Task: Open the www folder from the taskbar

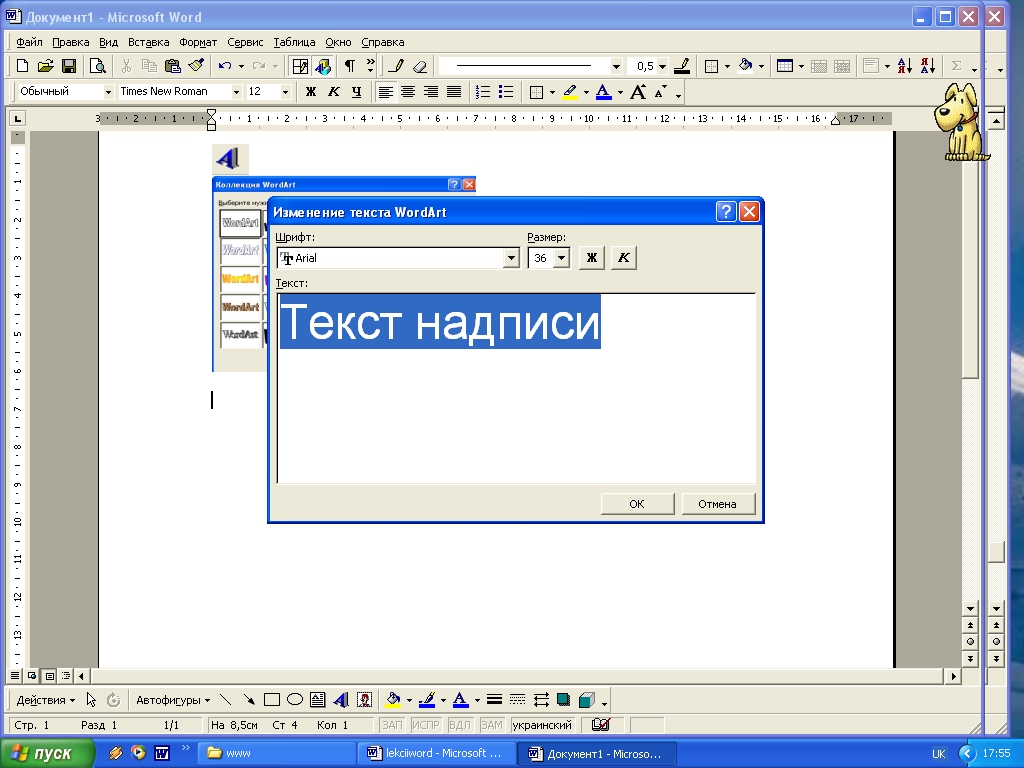Action: pyautogui.click(x=278, y=753)
